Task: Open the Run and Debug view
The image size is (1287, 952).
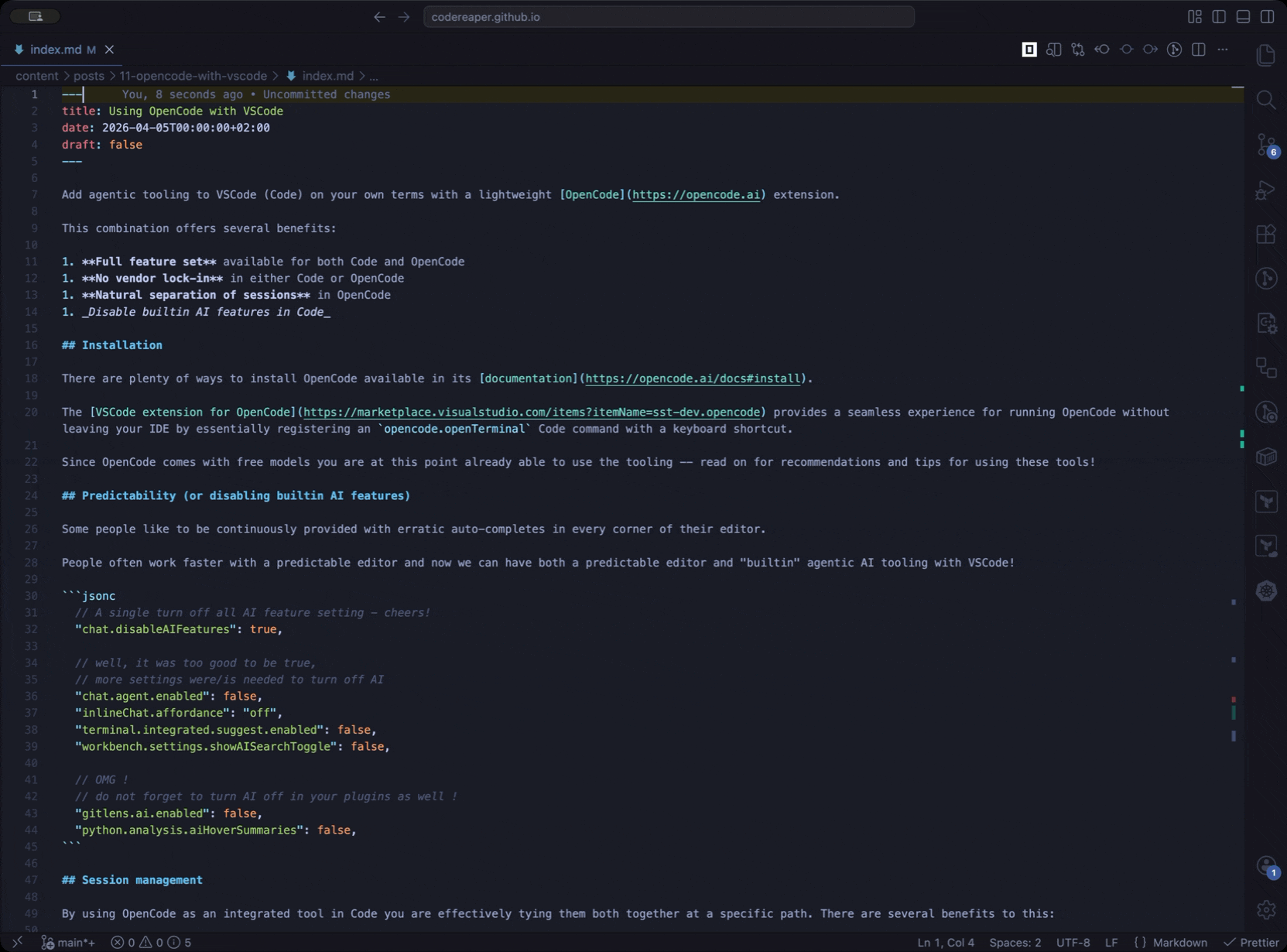Action: 1266,190
